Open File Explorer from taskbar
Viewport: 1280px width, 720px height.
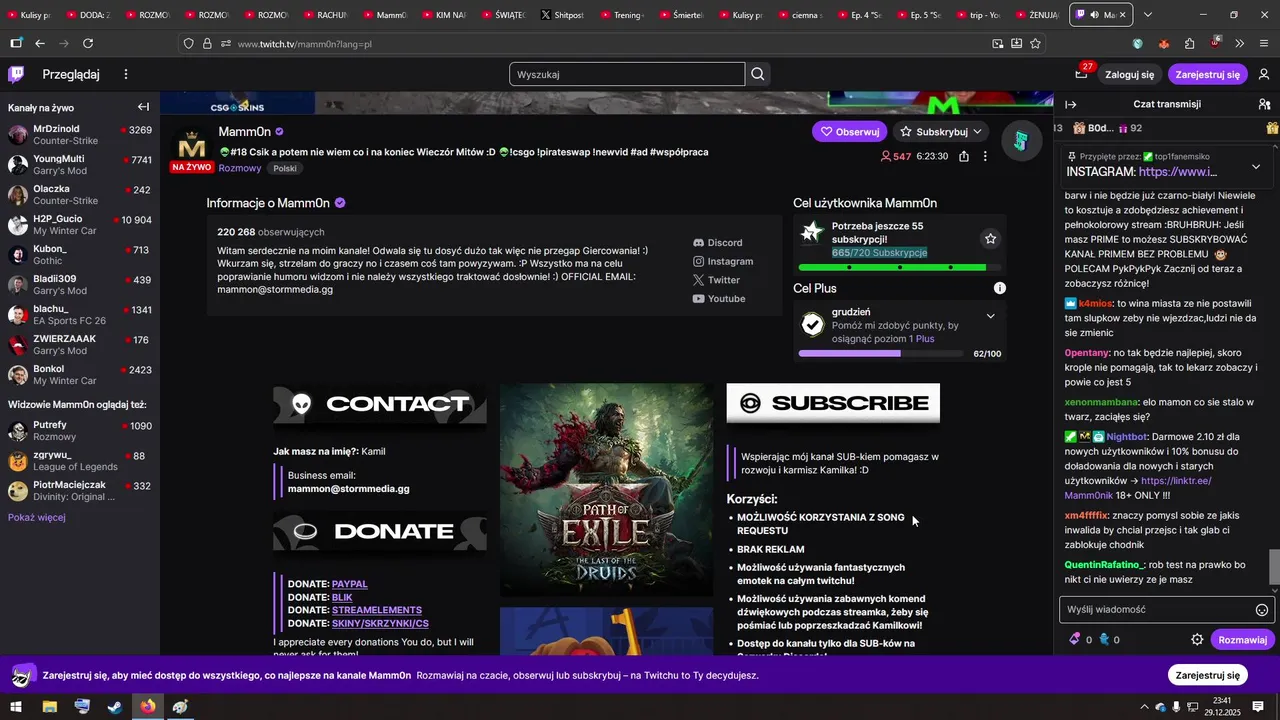50,707
